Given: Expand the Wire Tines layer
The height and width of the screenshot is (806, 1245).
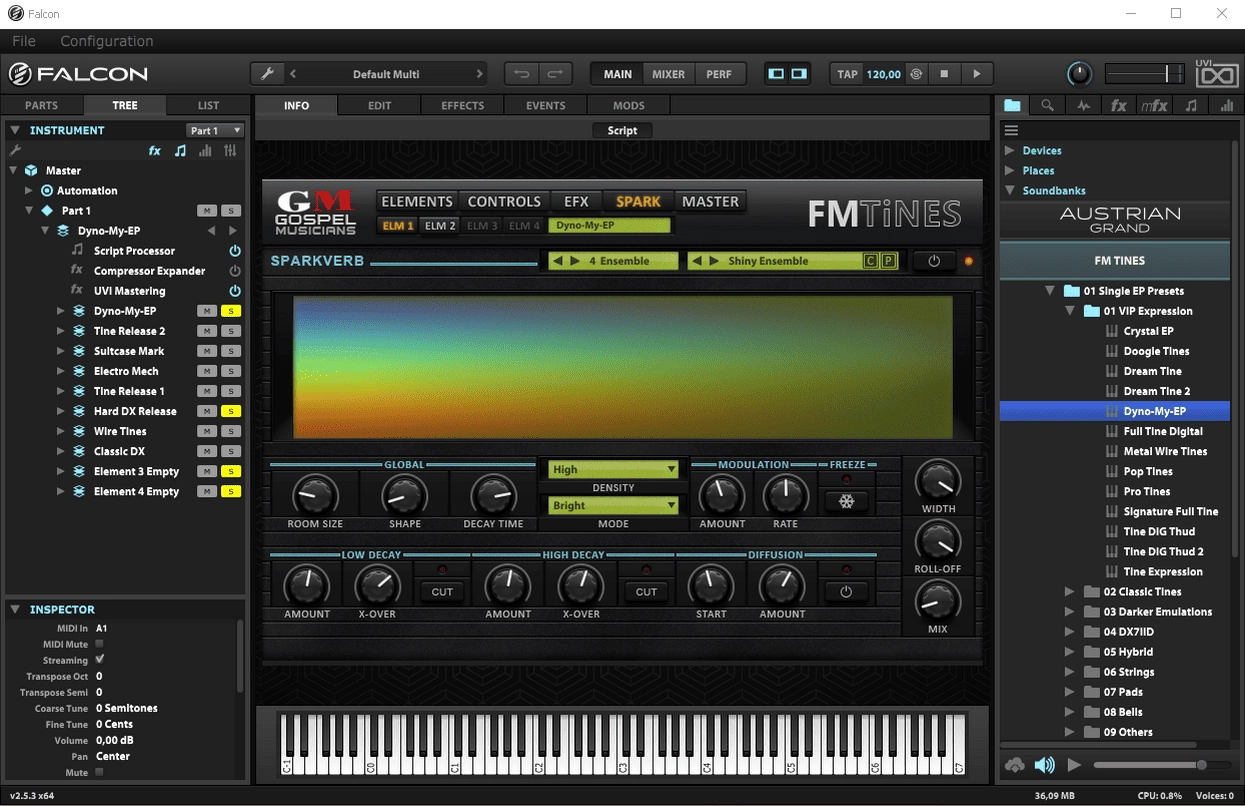Looking at the screenshot, I should [x=61, y=431].
